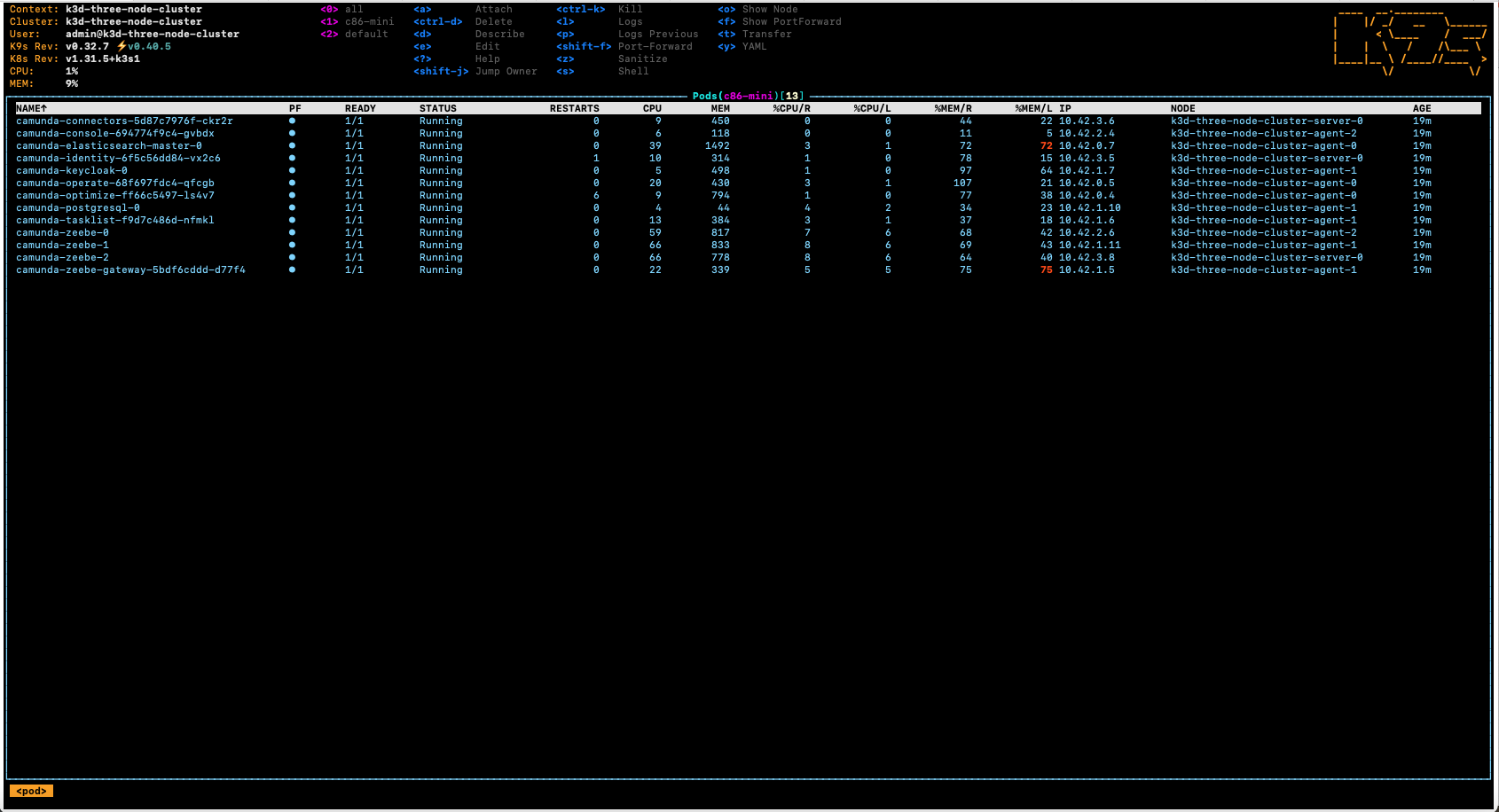Click port-forward dot for camunda-optimize pod

292,195
